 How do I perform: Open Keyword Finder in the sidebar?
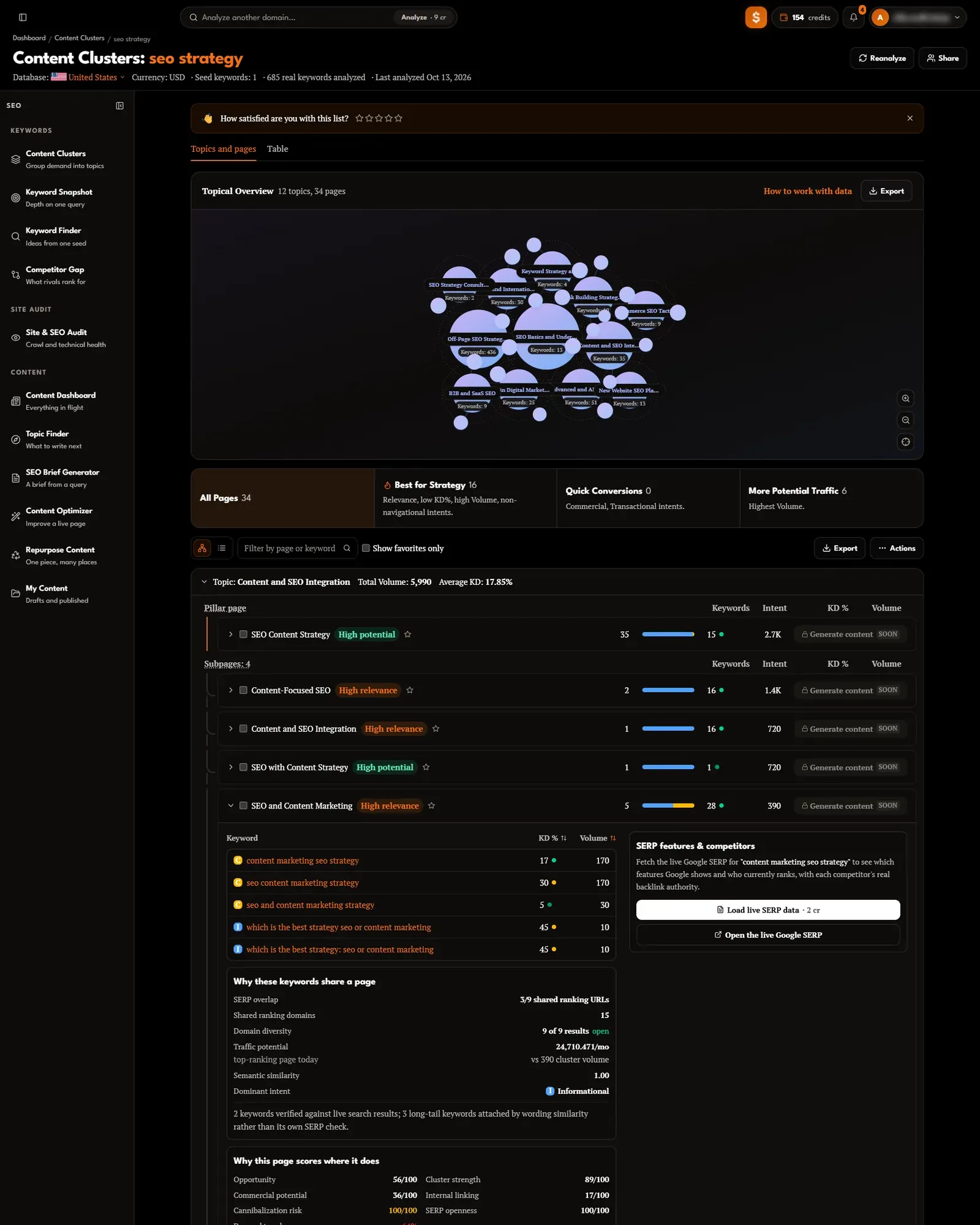(66, 236)
